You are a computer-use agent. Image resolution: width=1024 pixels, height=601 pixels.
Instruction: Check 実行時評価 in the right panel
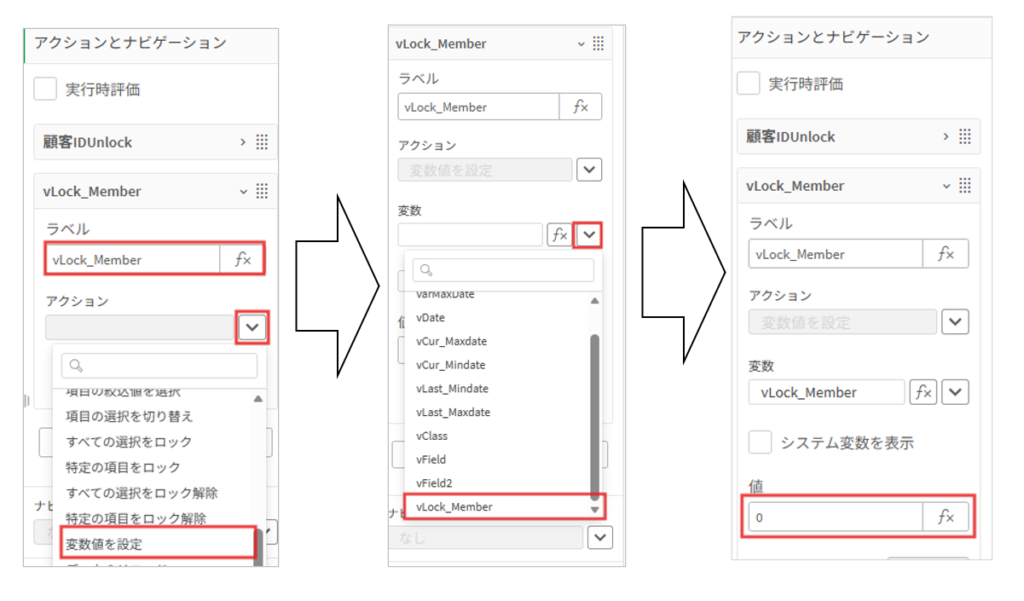tap(748, 83)
